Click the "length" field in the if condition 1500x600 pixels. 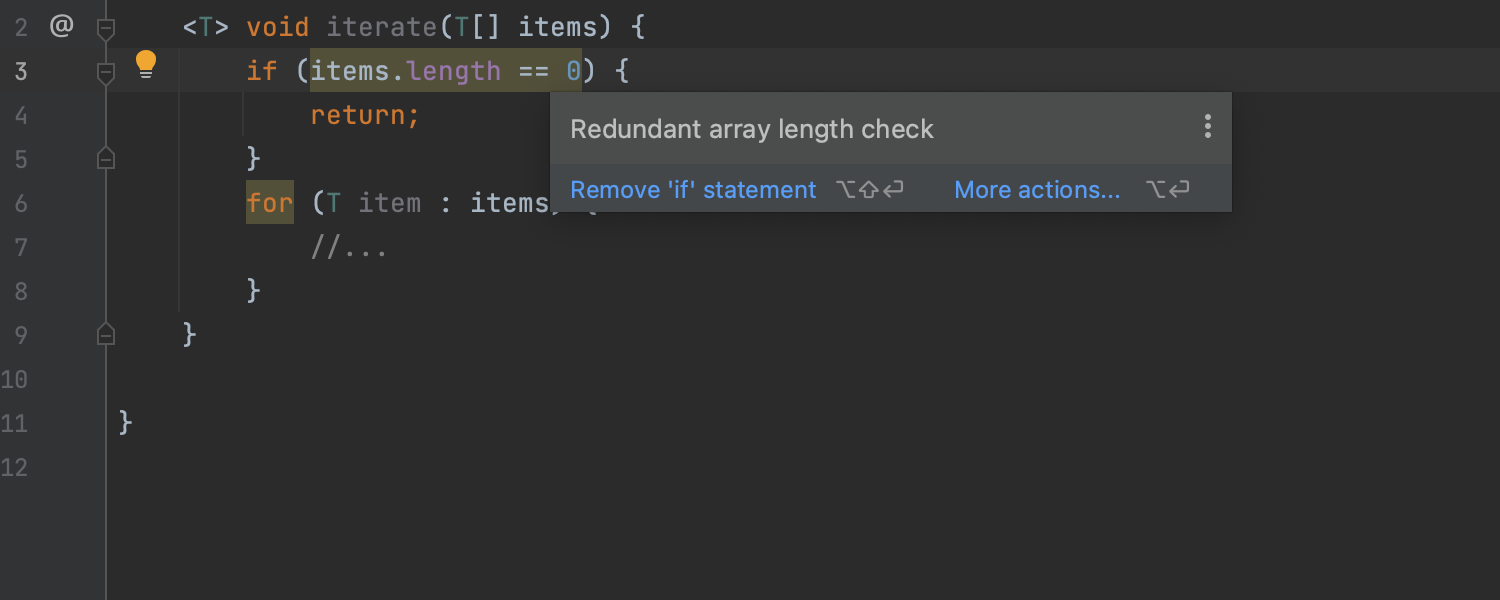[454, 71]
